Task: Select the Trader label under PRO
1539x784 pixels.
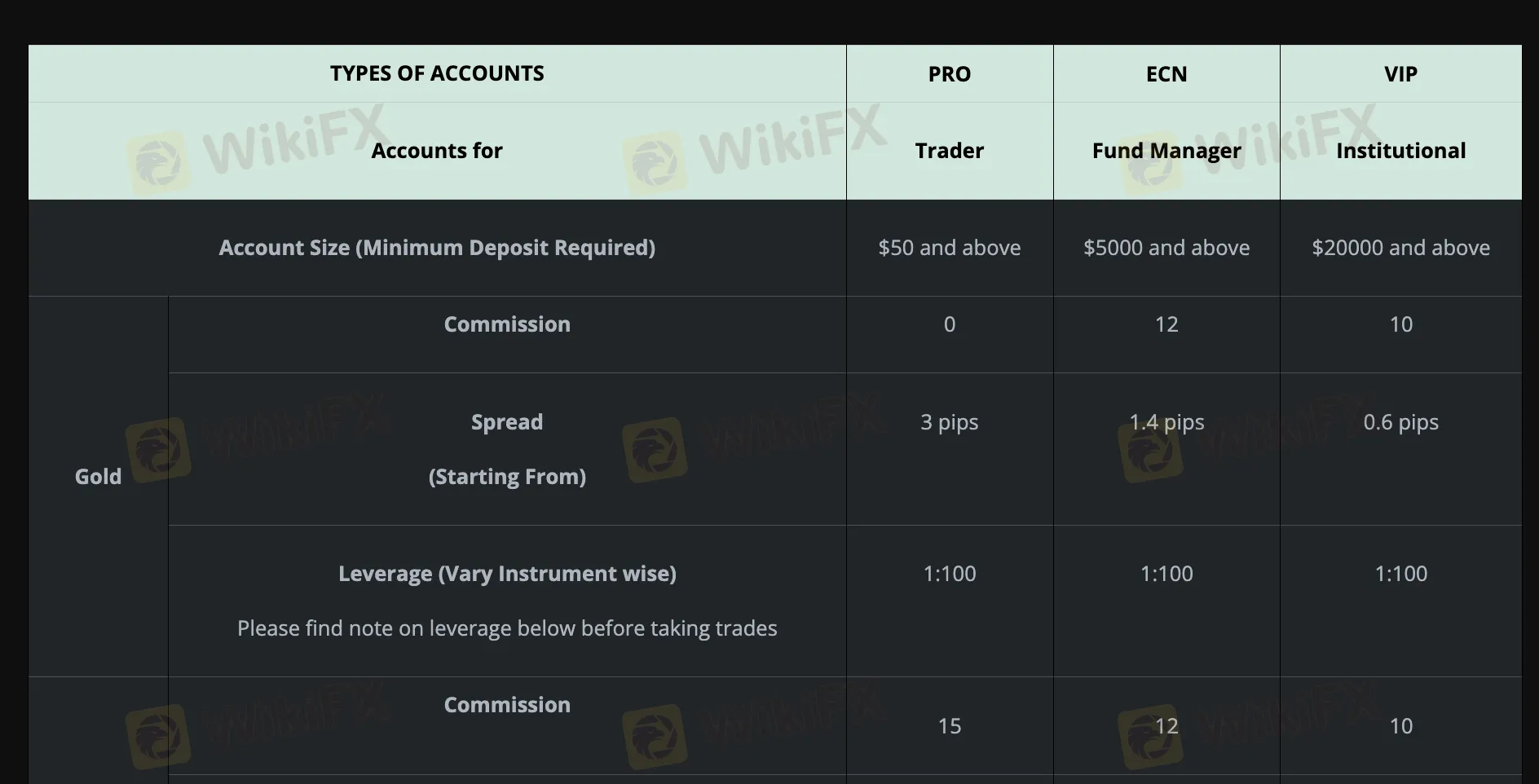Action: pyautogui.click(x=950, y=151)
